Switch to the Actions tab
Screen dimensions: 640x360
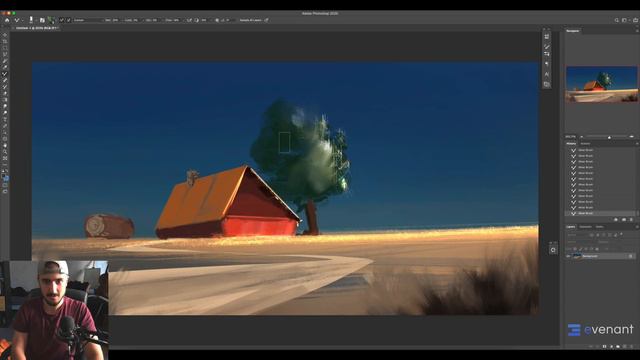(585, 143)
